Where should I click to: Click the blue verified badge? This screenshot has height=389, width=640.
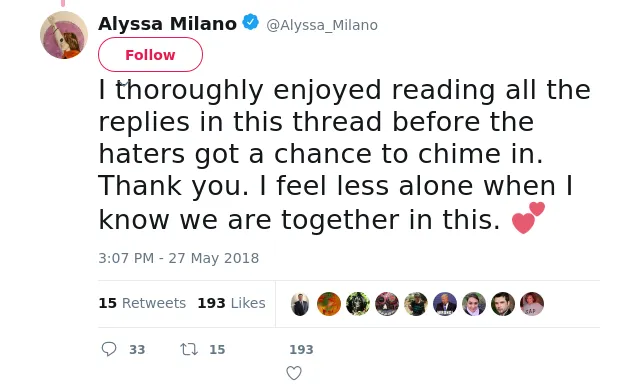251,22
